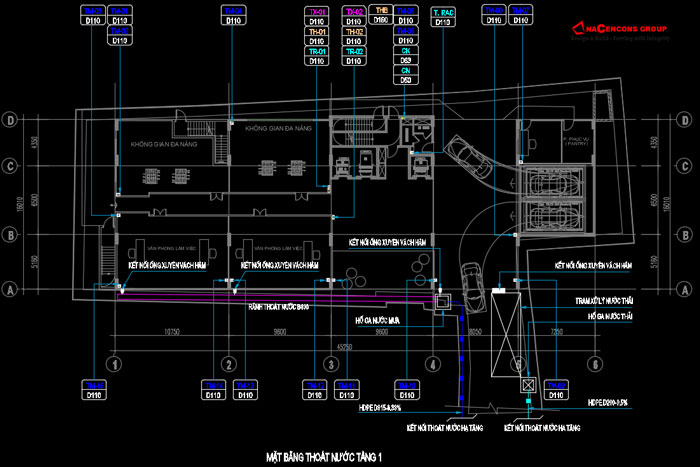This screenshot has width=700, height=467.
Task: Click the drawing title MẶT BẰNG THOÁT NƯỚC TẦNG 1
Action: (324, 457)
